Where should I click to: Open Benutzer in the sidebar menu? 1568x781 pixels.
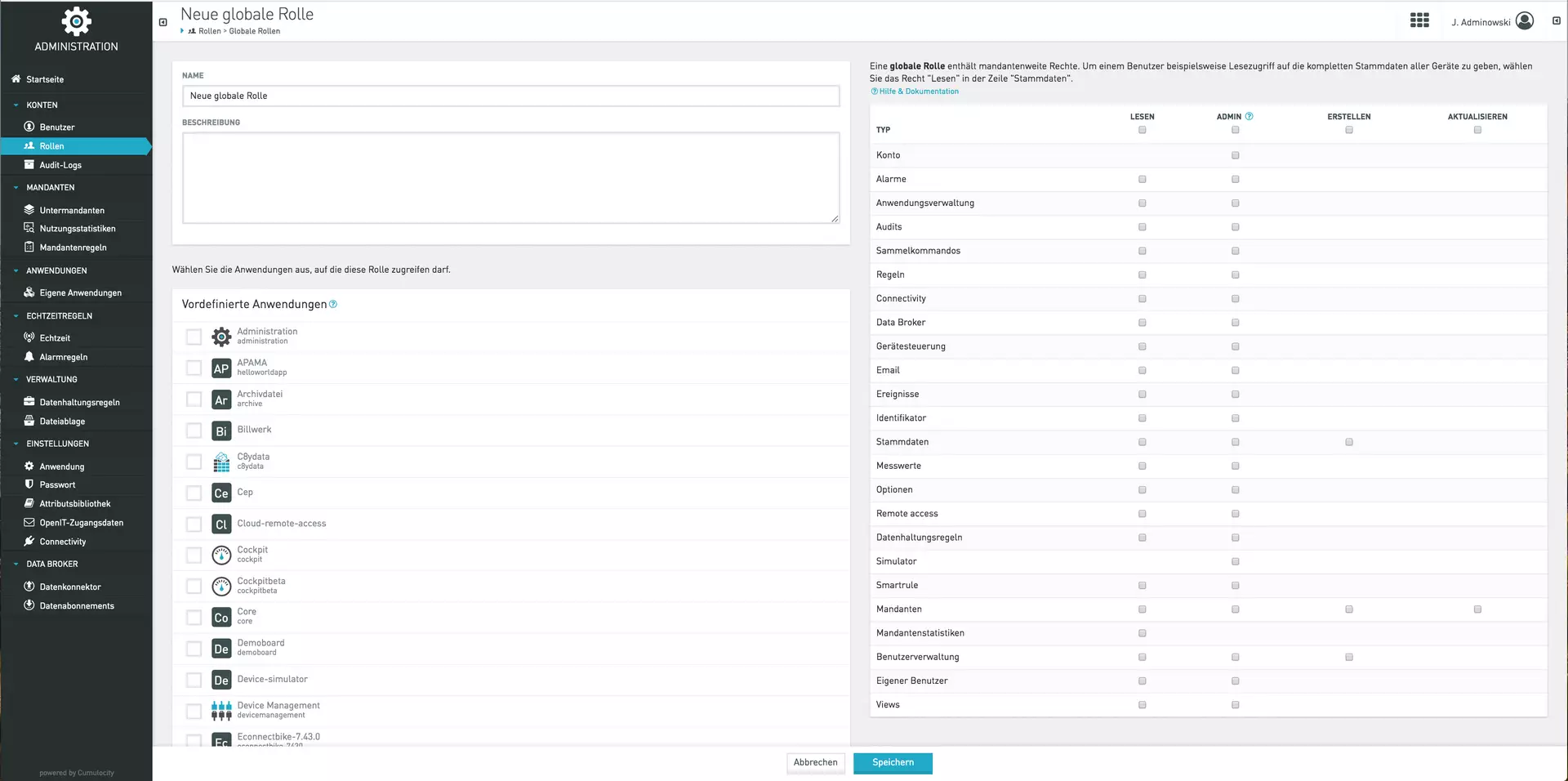coord(56,127)
